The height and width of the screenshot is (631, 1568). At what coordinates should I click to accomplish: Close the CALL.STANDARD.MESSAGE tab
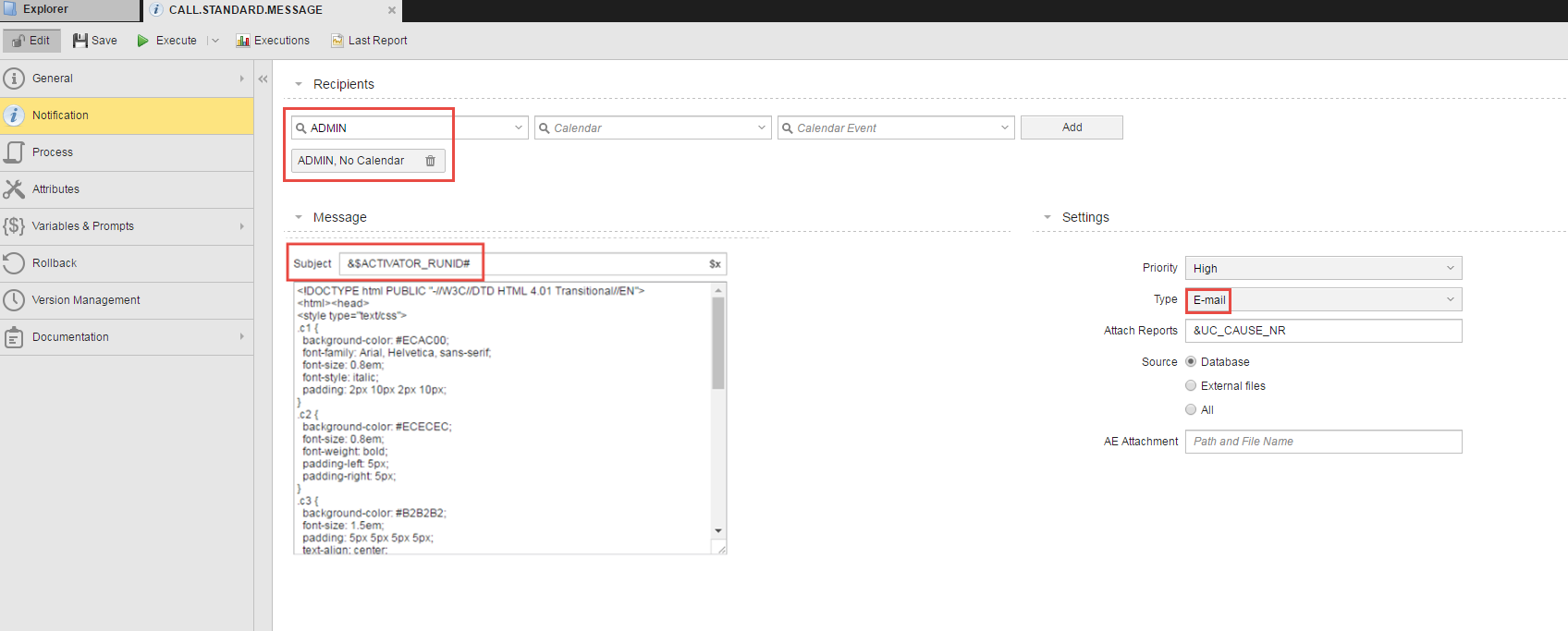(392, 10)
